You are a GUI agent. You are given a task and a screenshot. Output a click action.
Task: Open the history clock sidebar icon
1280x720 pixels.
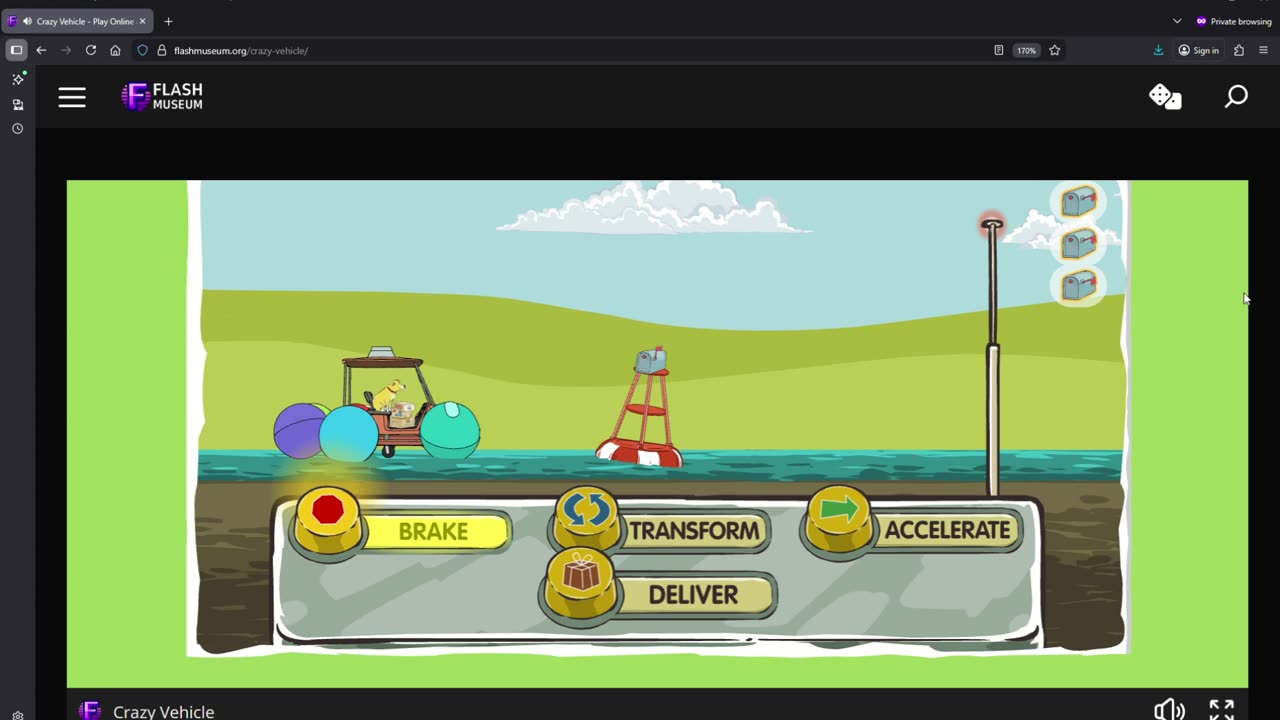pyautogui.click(x=17, y=129)
